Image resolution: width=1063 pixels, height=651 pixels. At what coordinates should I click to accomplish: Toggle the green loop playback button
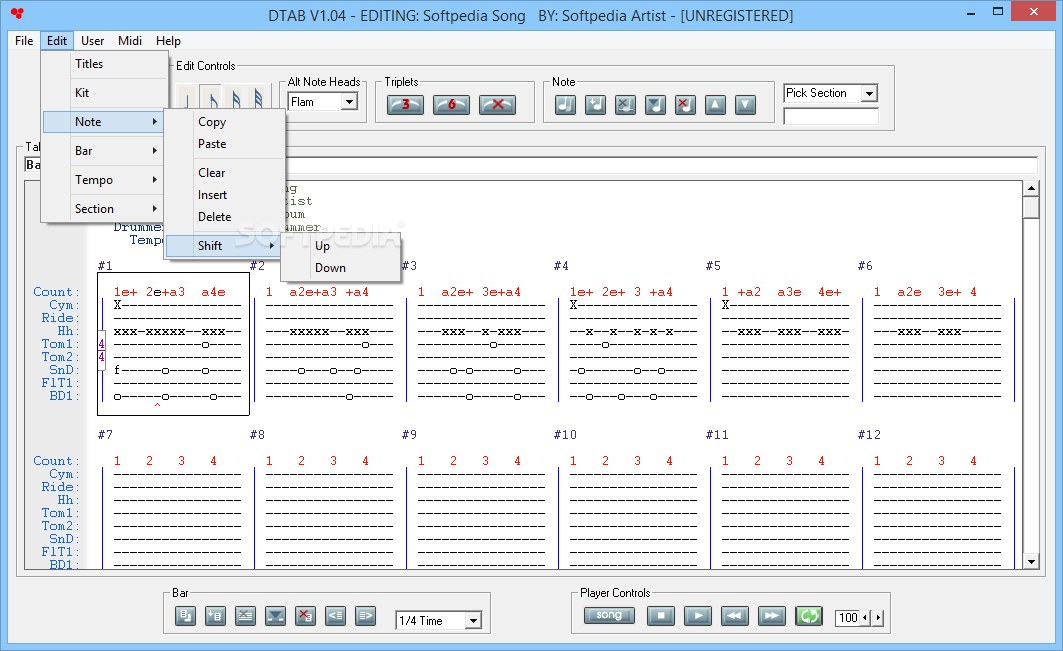pyautogui.click(x=809, y=616)
